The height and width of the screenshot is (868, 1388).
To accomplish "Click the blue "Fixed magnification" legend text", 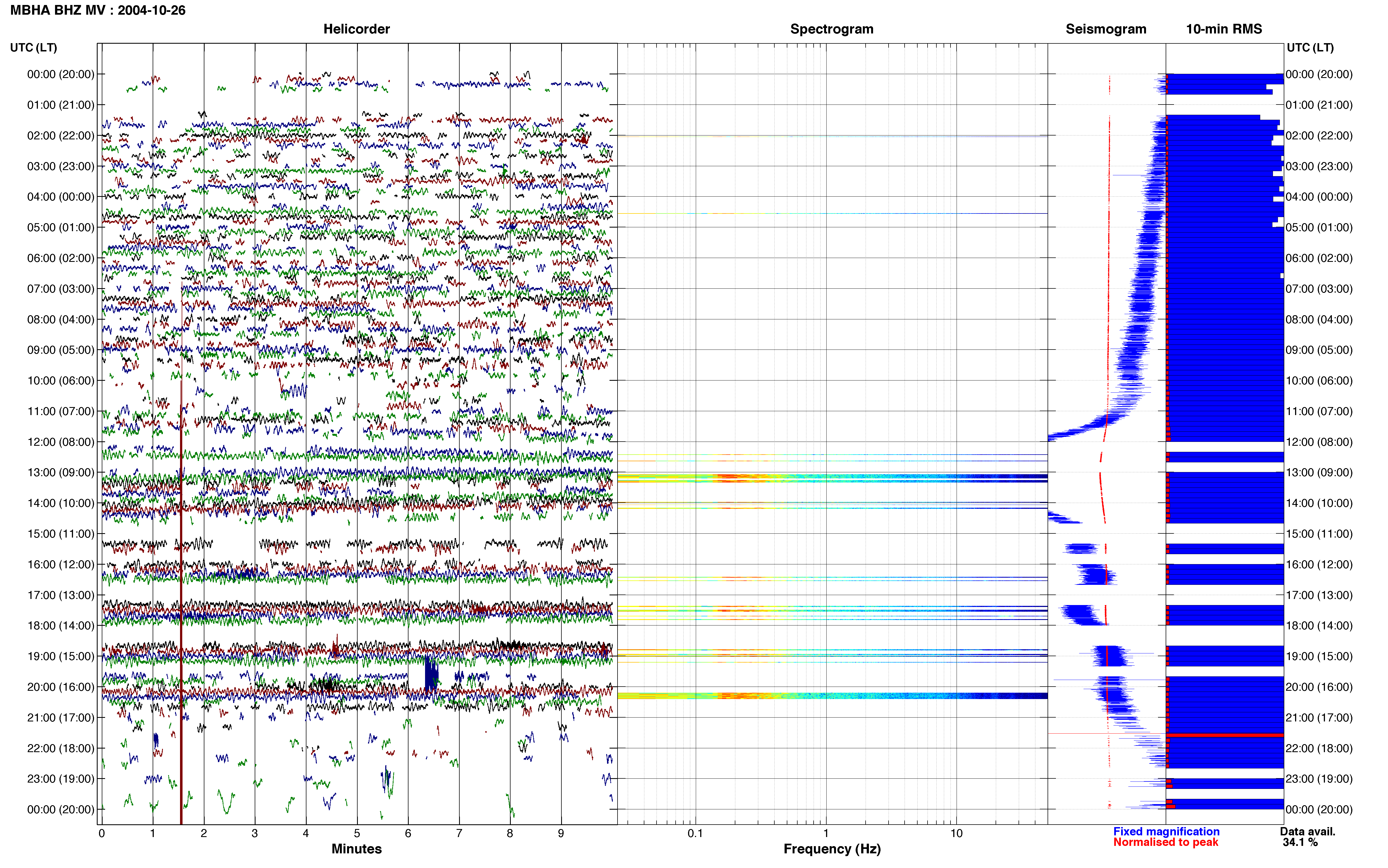I will click(1166, 831).
